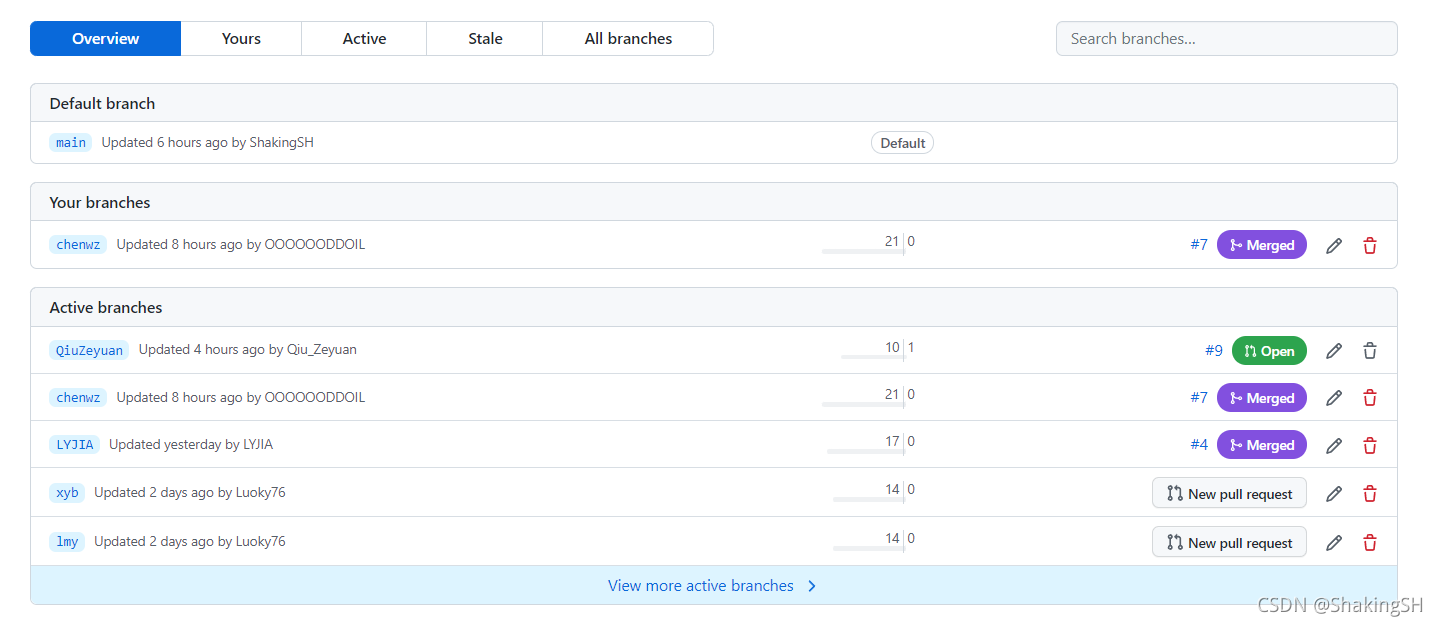Viewport: 1438px width, 626px height.
Task: Click the Default label on main branch
Action: coord(902,143)
